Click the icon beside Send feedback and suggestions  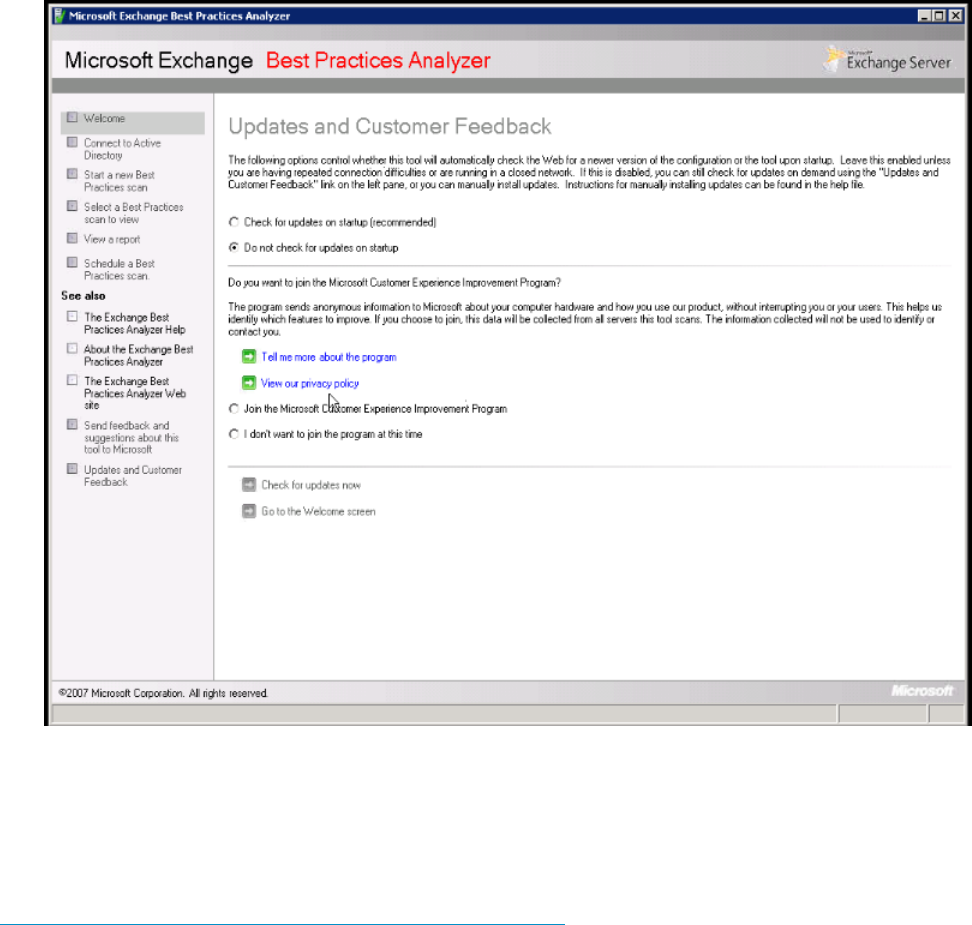click(73, 425)
